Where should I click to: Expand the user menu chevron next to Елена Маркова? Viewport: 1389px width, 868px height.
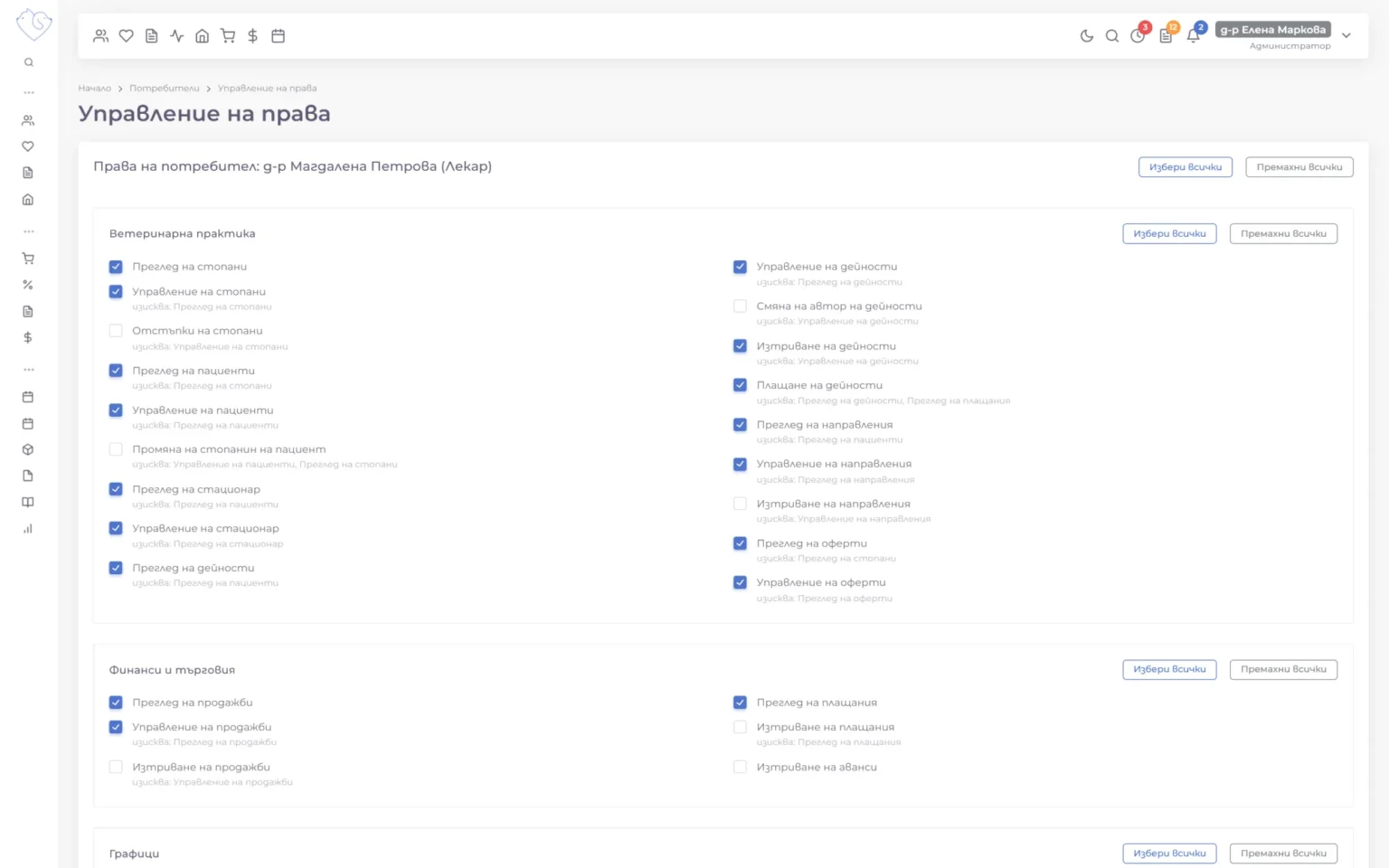tap(1346, 36)
